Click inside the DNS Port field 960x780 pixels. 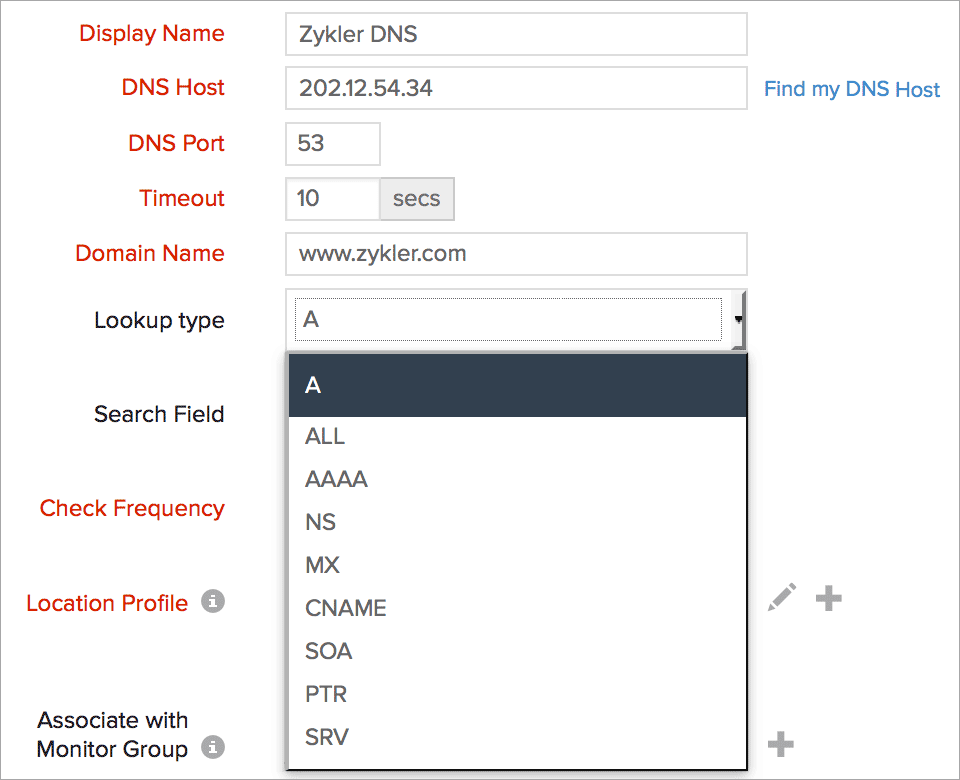332,143
